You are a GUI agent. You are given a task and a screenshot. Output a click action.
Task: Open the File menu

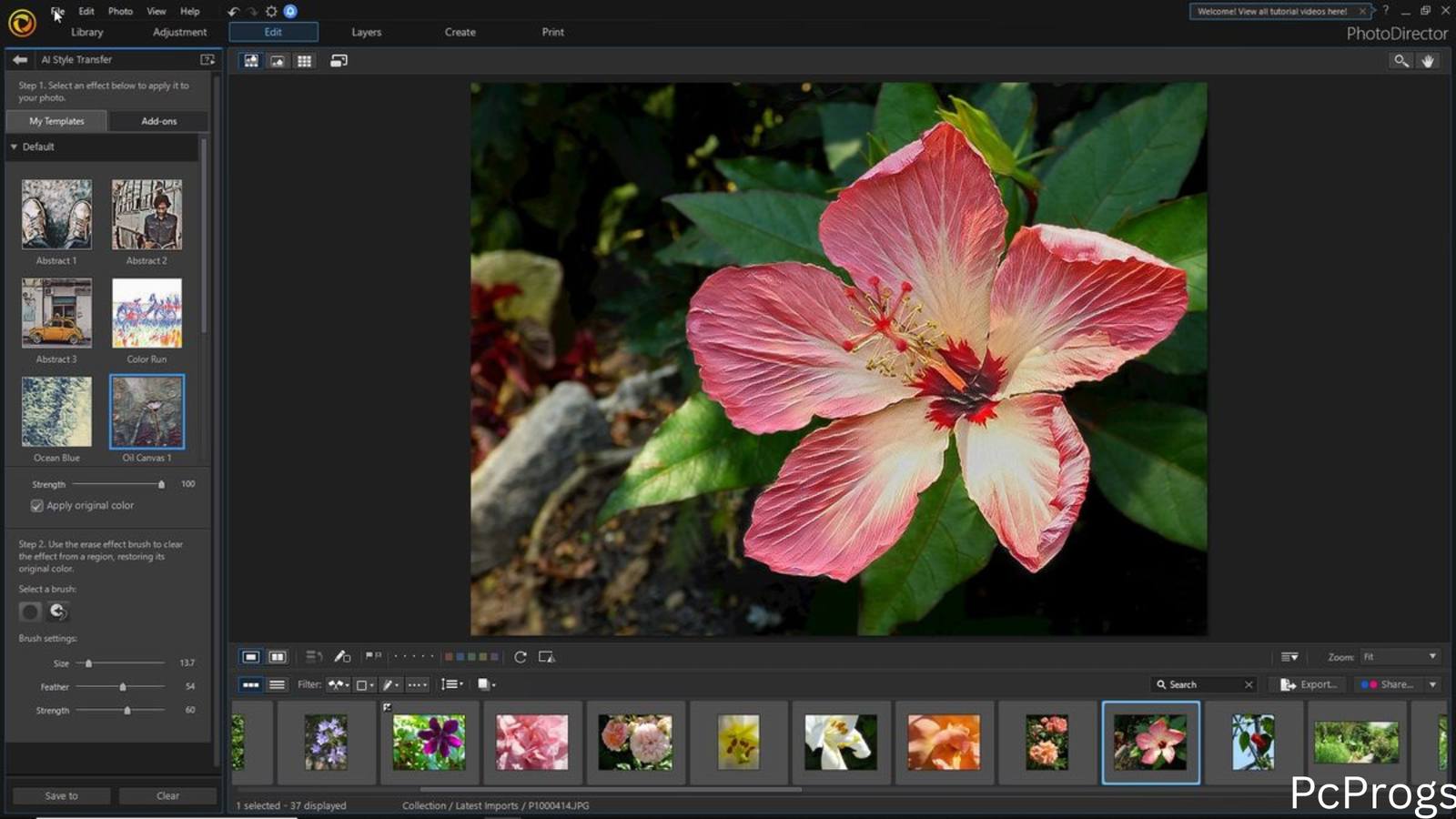pos(57,11)
